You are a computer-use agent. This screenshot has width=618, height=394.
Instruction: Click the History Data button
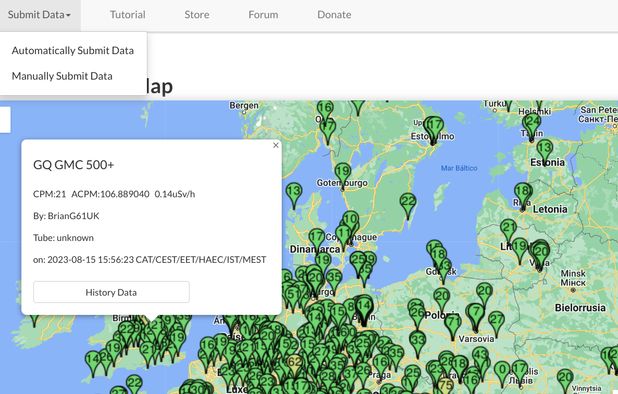tap(111, 292)
